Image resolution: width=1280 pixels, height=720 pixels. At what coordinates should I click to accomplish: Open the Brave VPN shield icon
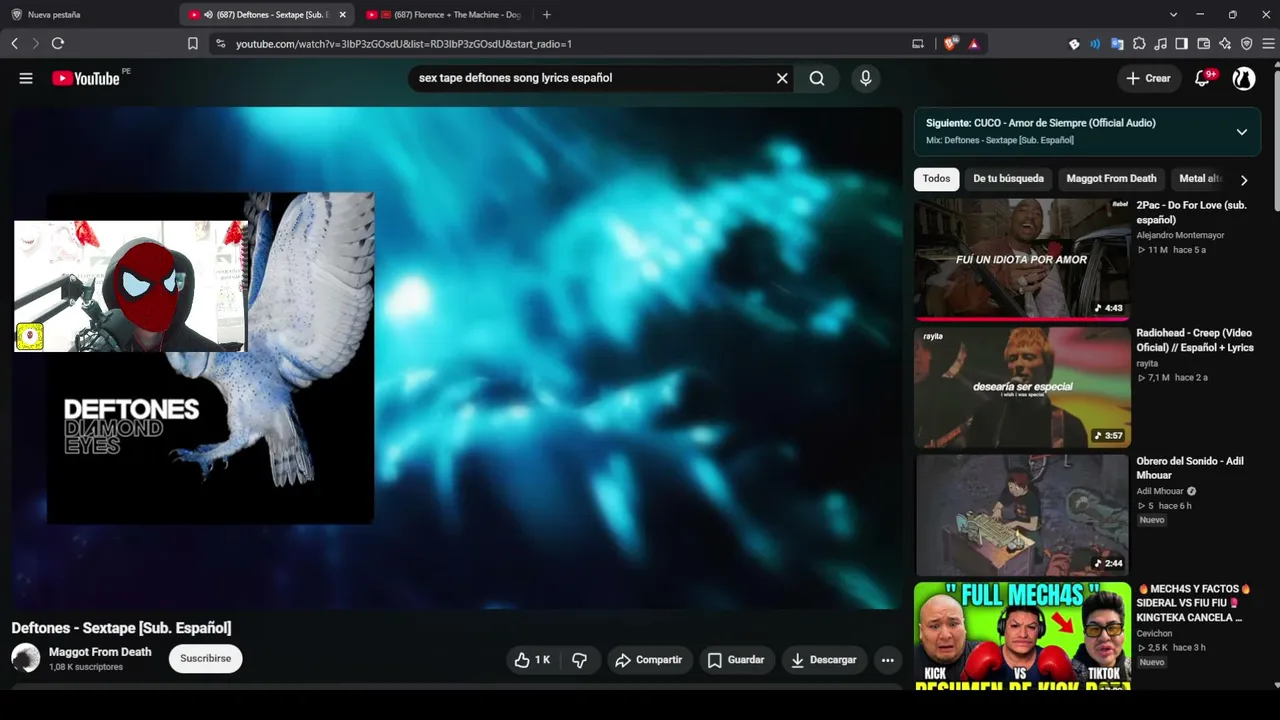point(1247,44)
